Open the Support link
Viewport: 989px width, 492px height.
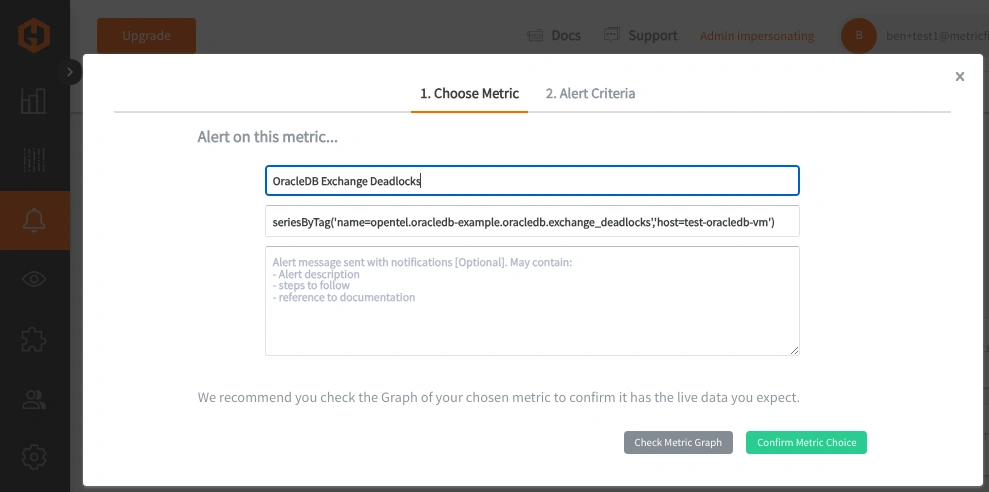point(652,35)
